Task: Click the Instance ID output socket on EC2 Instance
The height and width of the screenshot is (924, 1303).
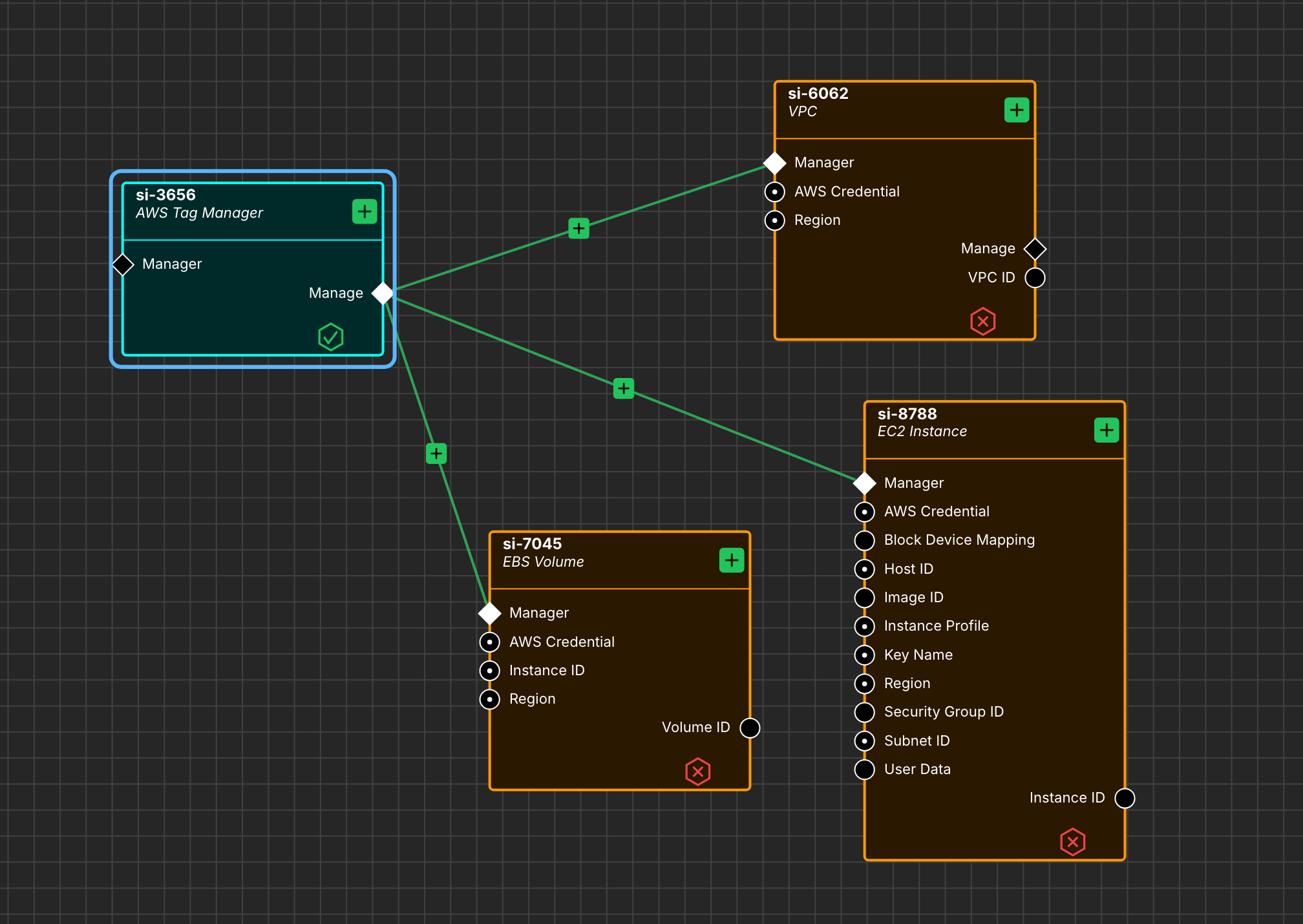Action: click(x=1125, y=798)
